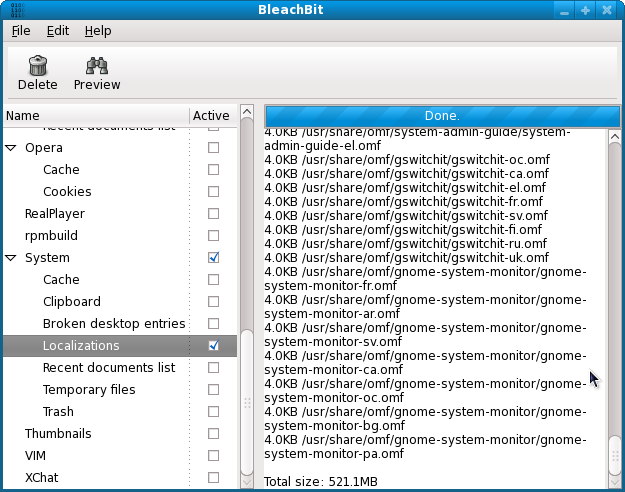This screenshot has width=625, height=492.
Task: Select the rpmbuild tree row
Action: [x=120, y=236]
